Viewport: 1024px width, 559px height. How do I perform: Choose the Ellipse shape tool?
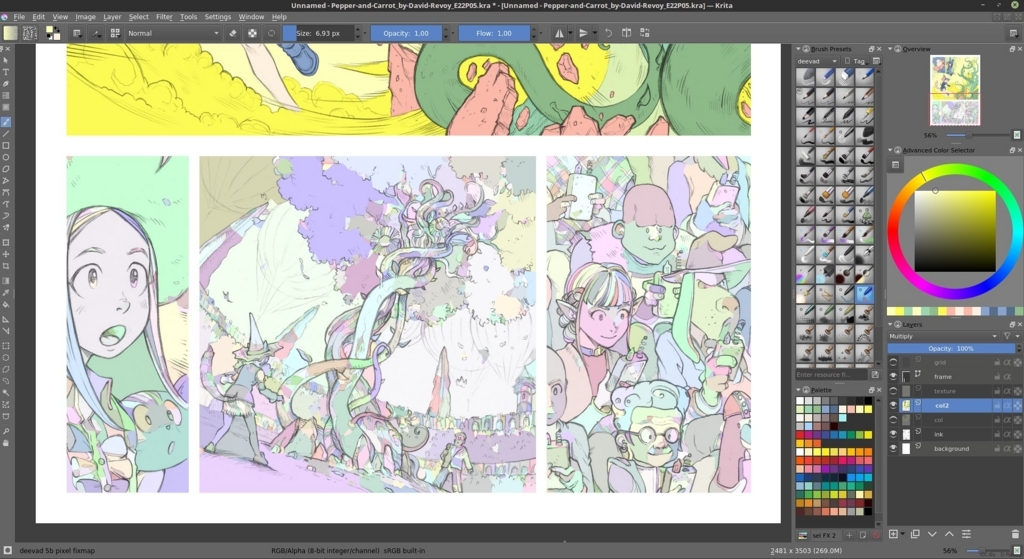coord(6,157)
